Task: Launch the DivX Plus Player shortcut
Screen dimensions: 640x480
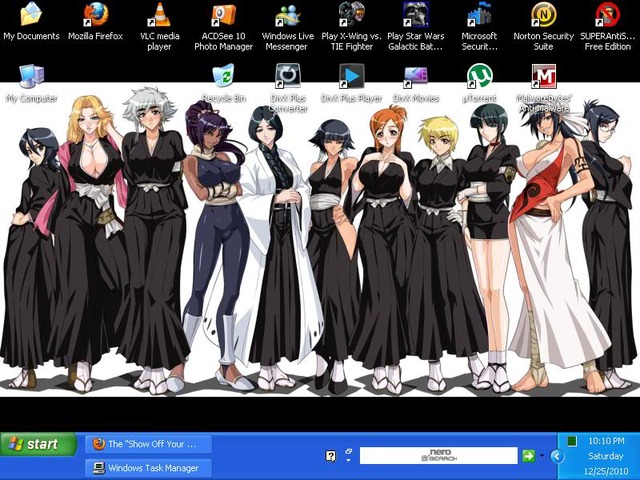Action: [x=351, y=76]
